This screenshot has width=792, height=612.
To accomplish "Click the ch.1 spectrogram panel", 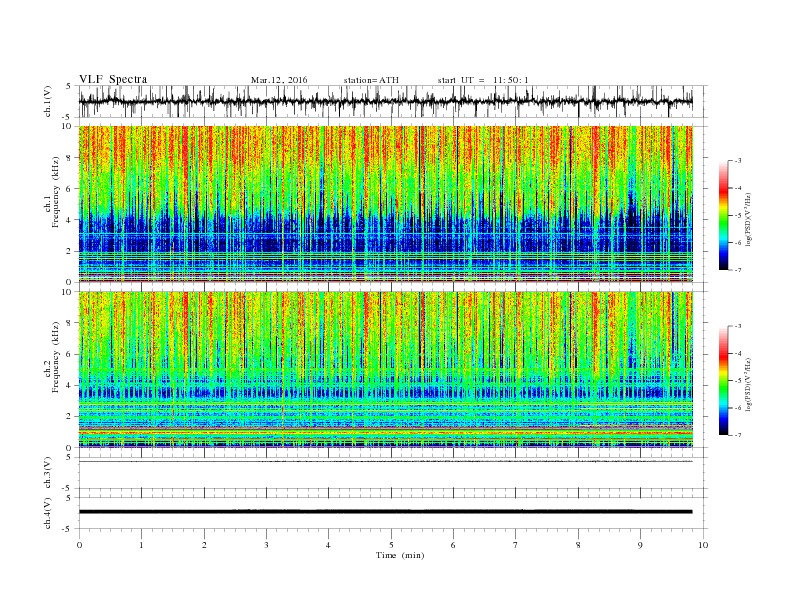I will [385, 204].
